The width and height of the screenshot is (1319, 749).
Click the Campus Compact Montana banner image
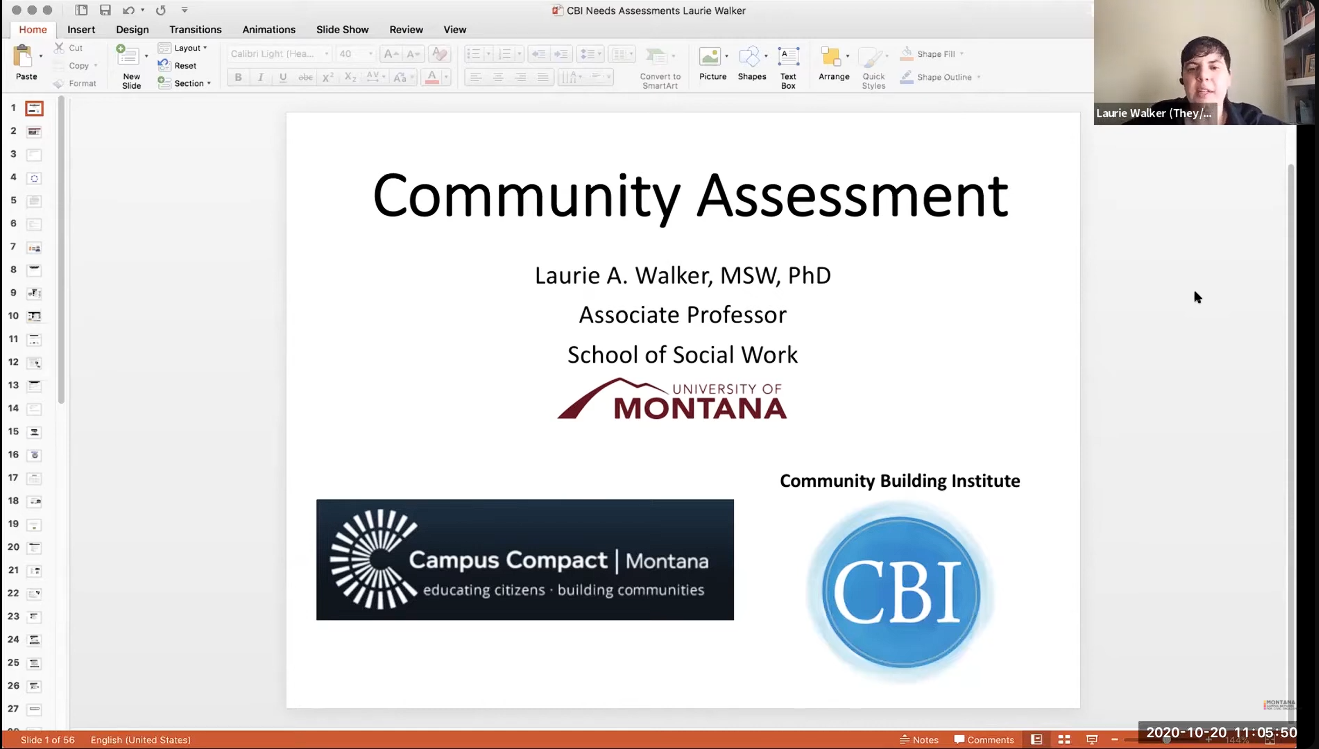pyautogui.click(x=525, y=560)
